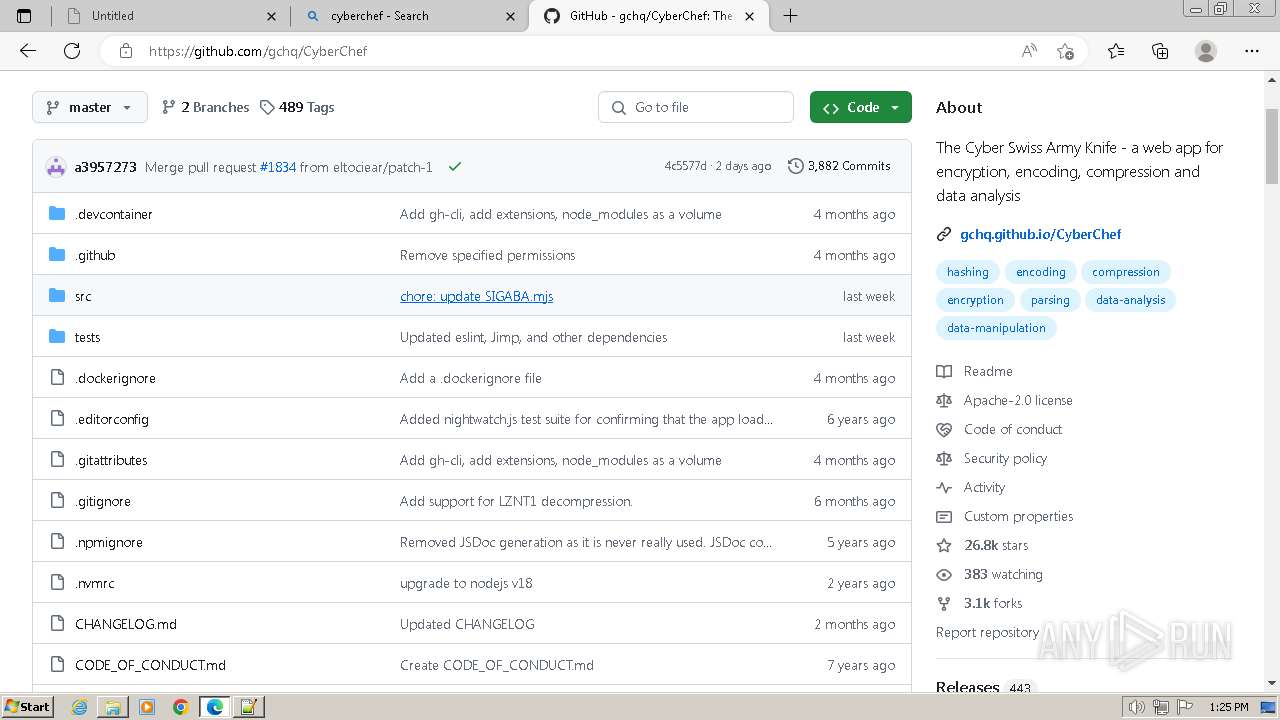Click the Go to file search field
Screen dimensions: 1280x720
pos(696,107)
